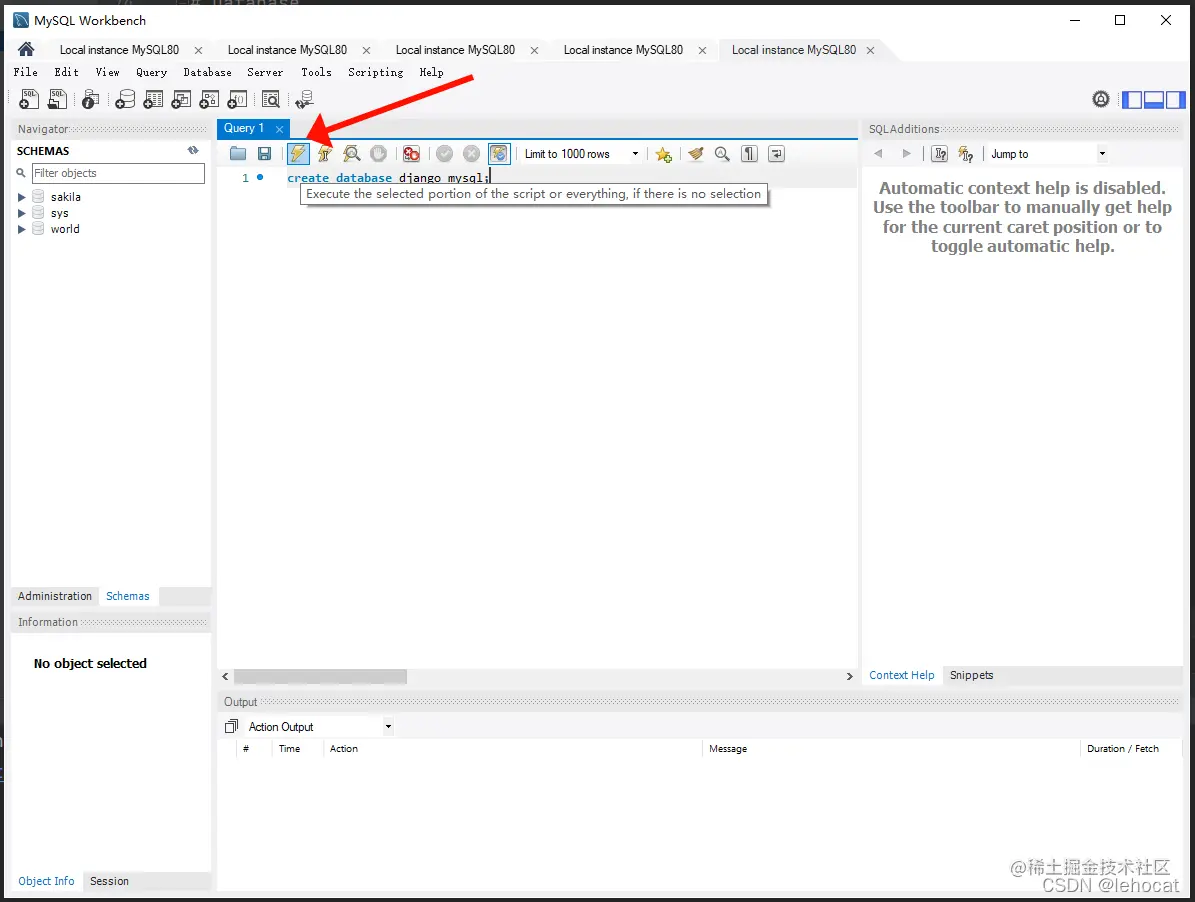Create a new SQL tab for queries
This screenshot has height=902, width=1195.
(29, 99)
